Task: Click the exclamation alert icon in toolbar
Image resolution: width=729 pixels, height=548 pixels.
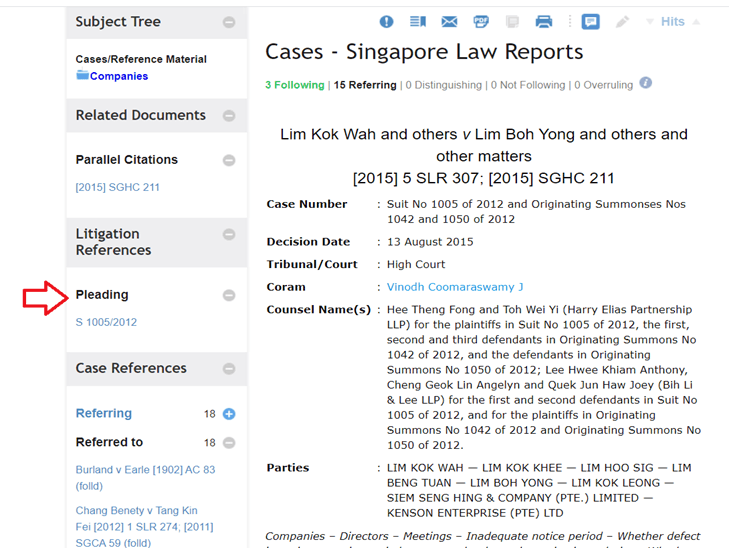Action: coord(386,21)
